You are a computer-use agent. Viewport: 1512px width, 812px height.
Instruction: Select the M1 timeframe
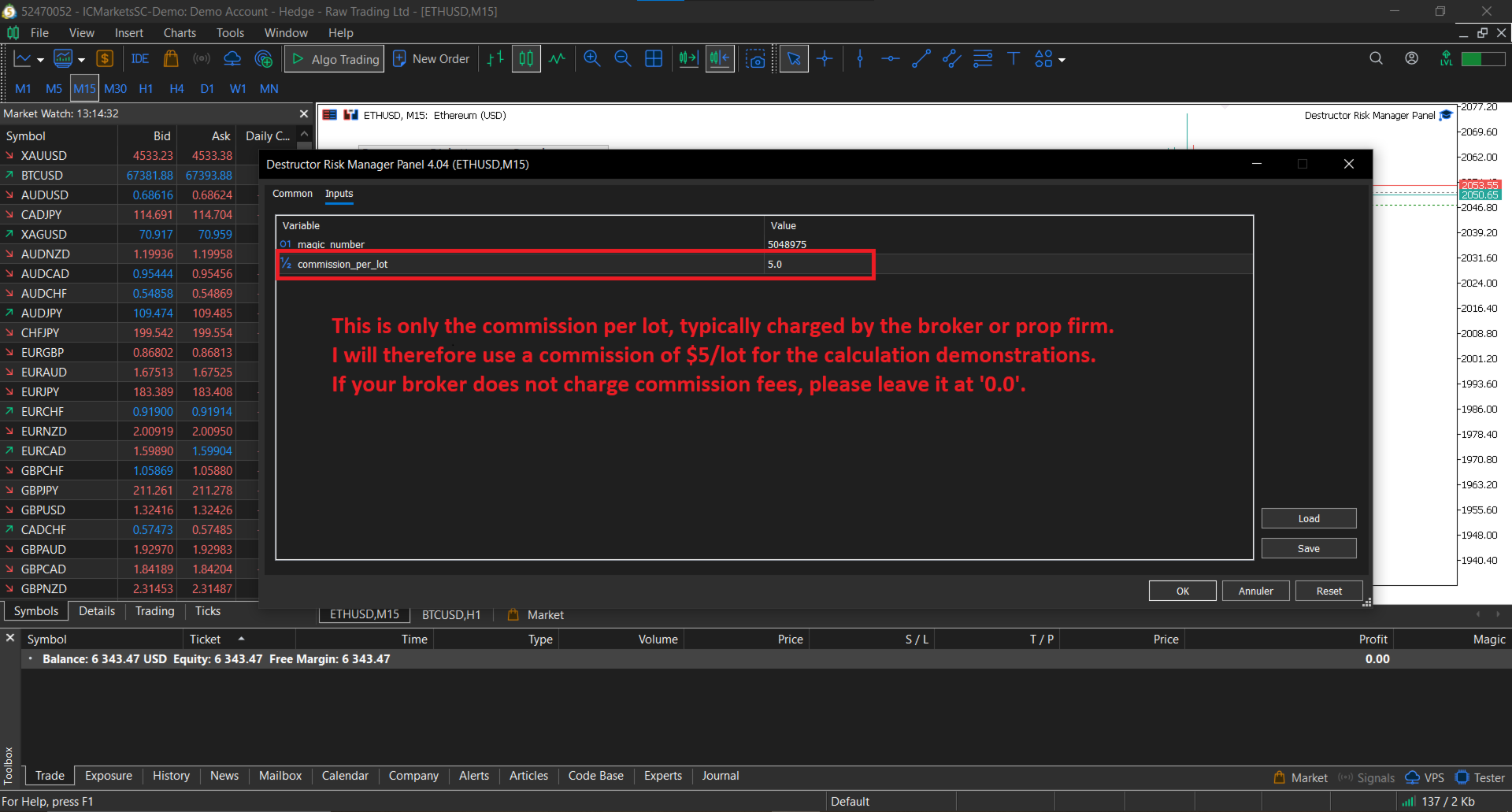pos(23,89)
